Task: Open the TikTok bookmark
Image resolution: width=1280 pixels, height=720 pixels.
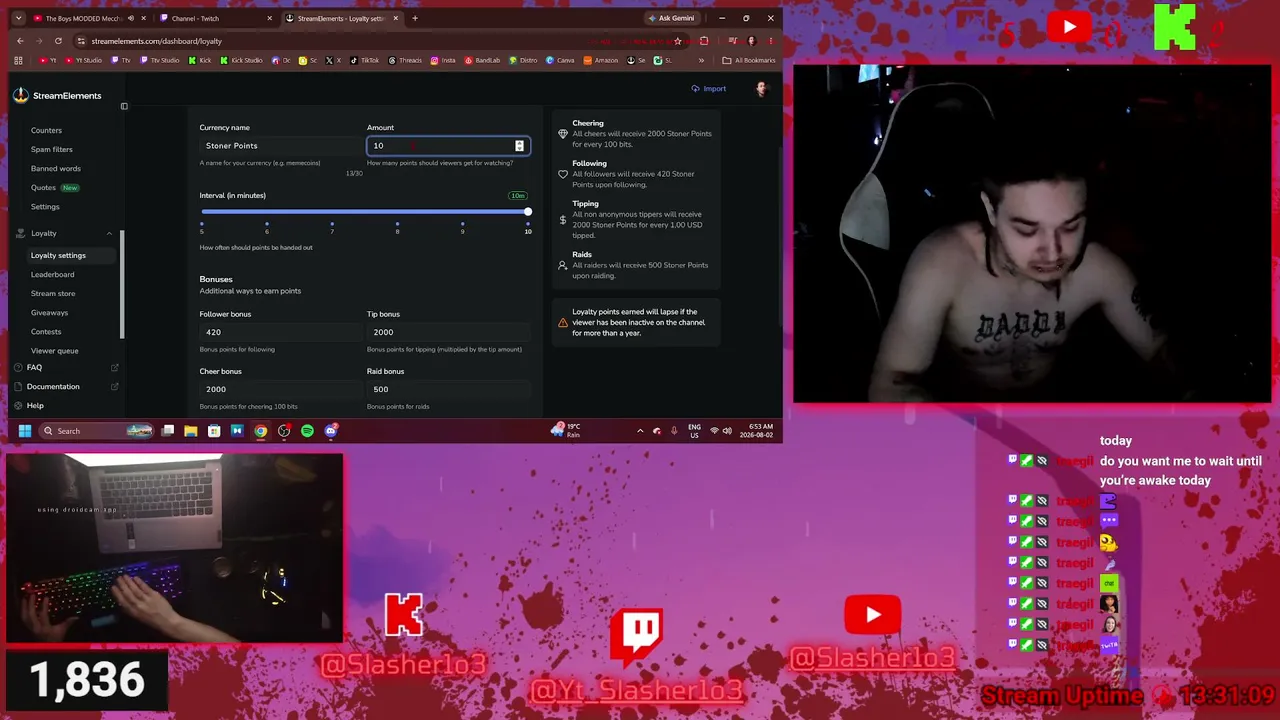Action: coord(365,60)
